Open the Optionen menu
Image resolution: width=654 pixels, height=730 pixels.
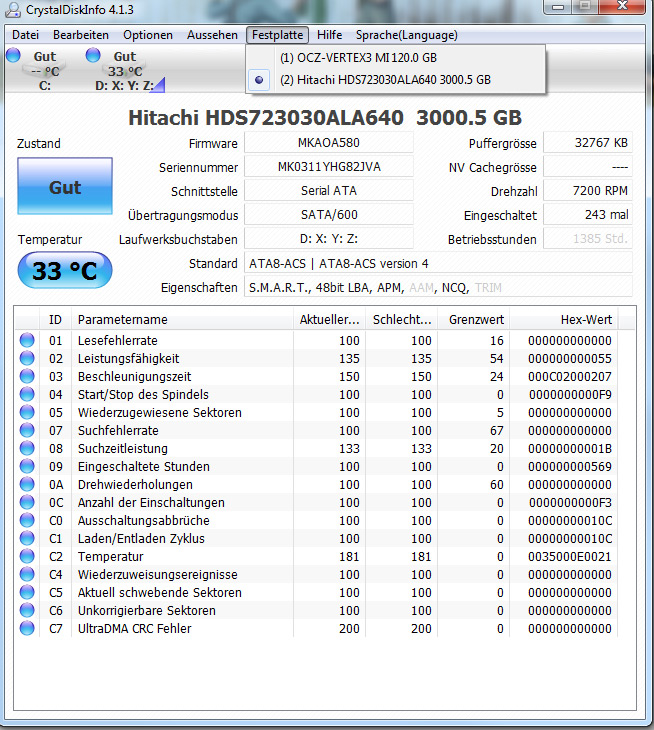(148, 35)
